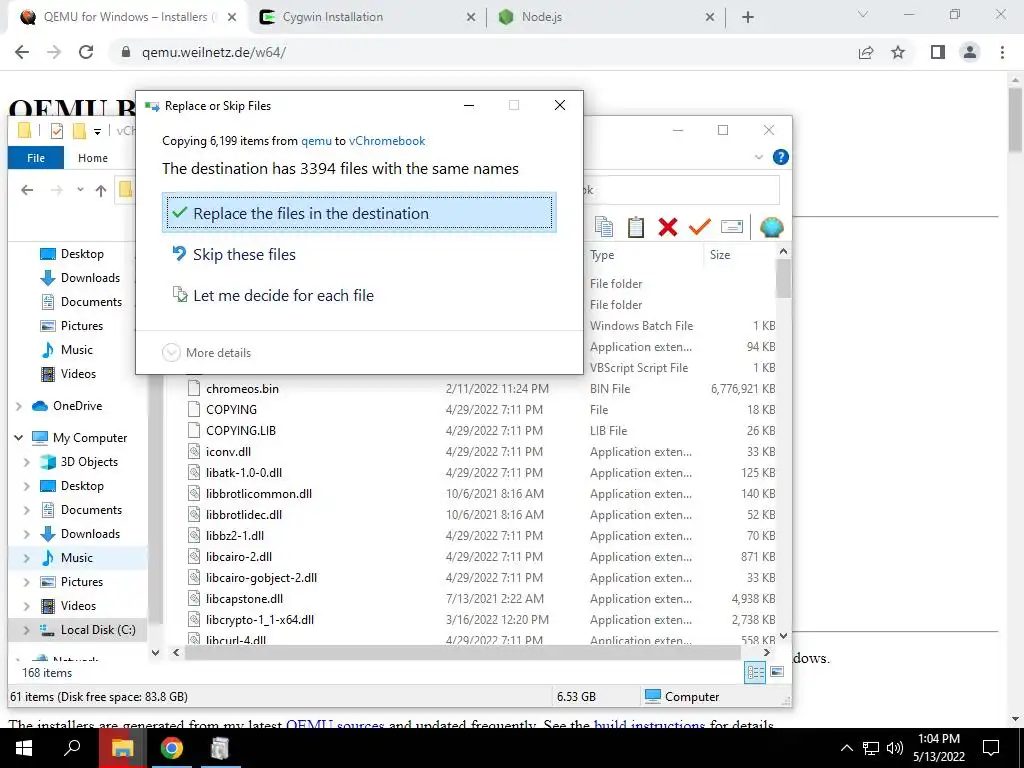This screenshot has width=1024, height=768.
Task: Open quick access toolbar customize dropdown
Action: (x=97, y=131)
